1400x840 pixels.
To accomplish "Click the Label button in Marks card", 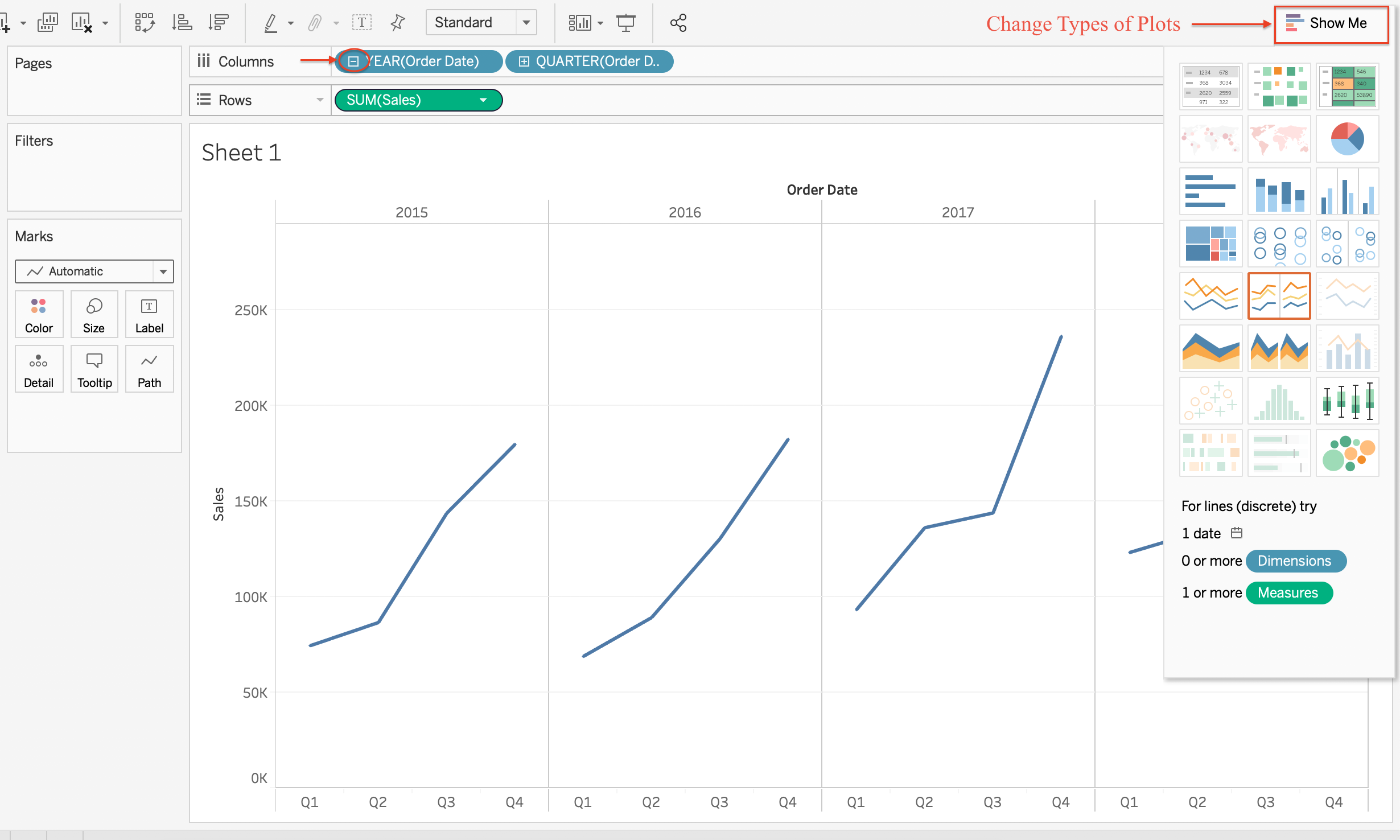I will [149, 315].
